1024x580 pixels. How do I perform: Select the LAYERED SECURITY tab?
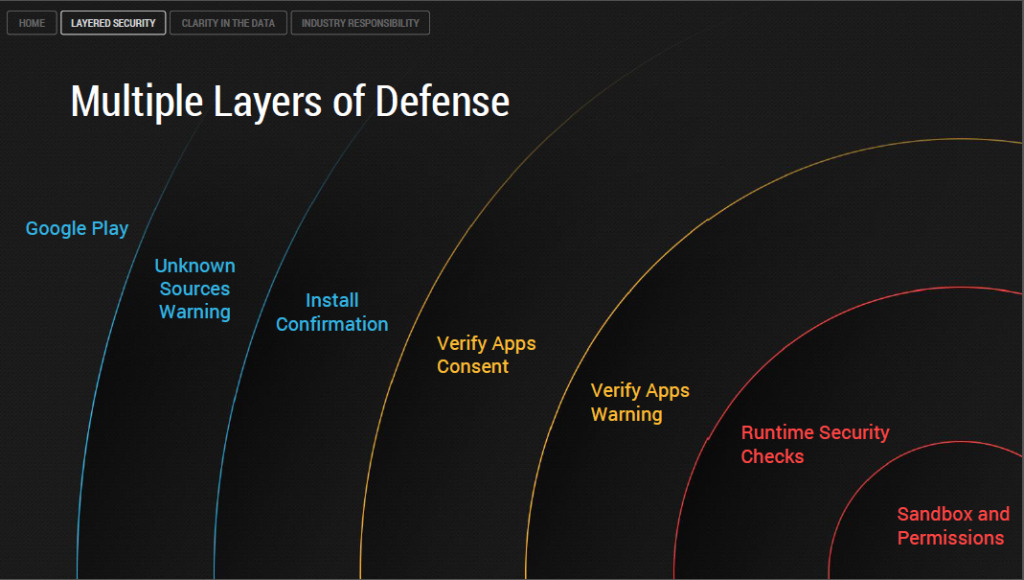[113, 23]
